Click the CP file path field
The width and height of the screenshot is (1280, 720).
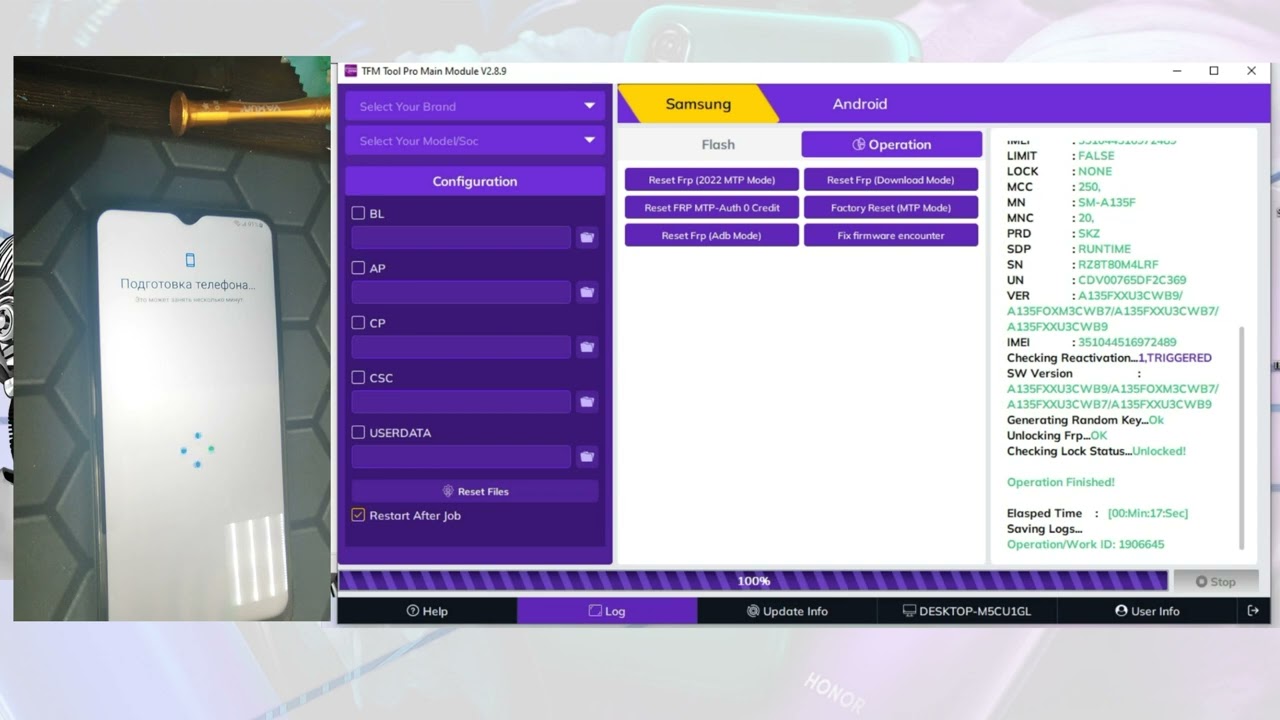tap(461, 347)
